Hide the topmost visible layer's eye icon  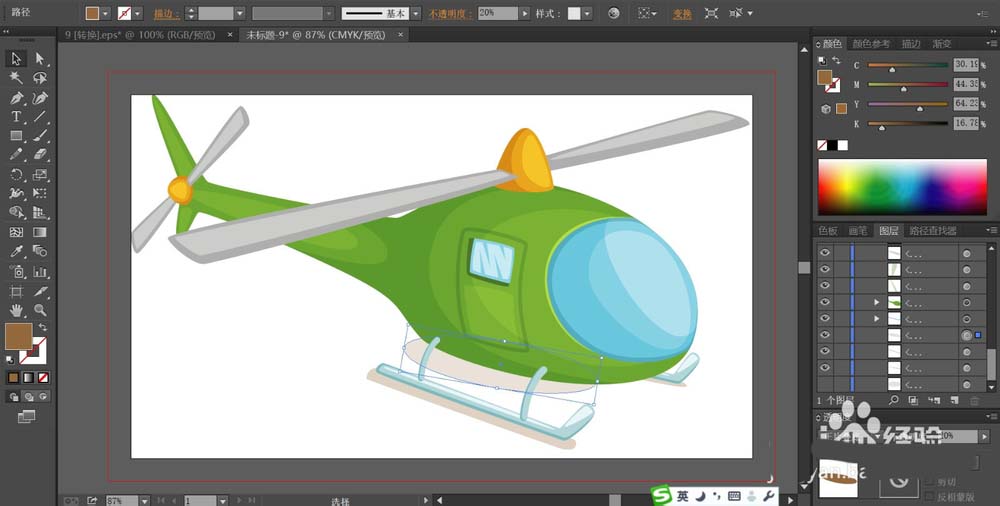825,253
